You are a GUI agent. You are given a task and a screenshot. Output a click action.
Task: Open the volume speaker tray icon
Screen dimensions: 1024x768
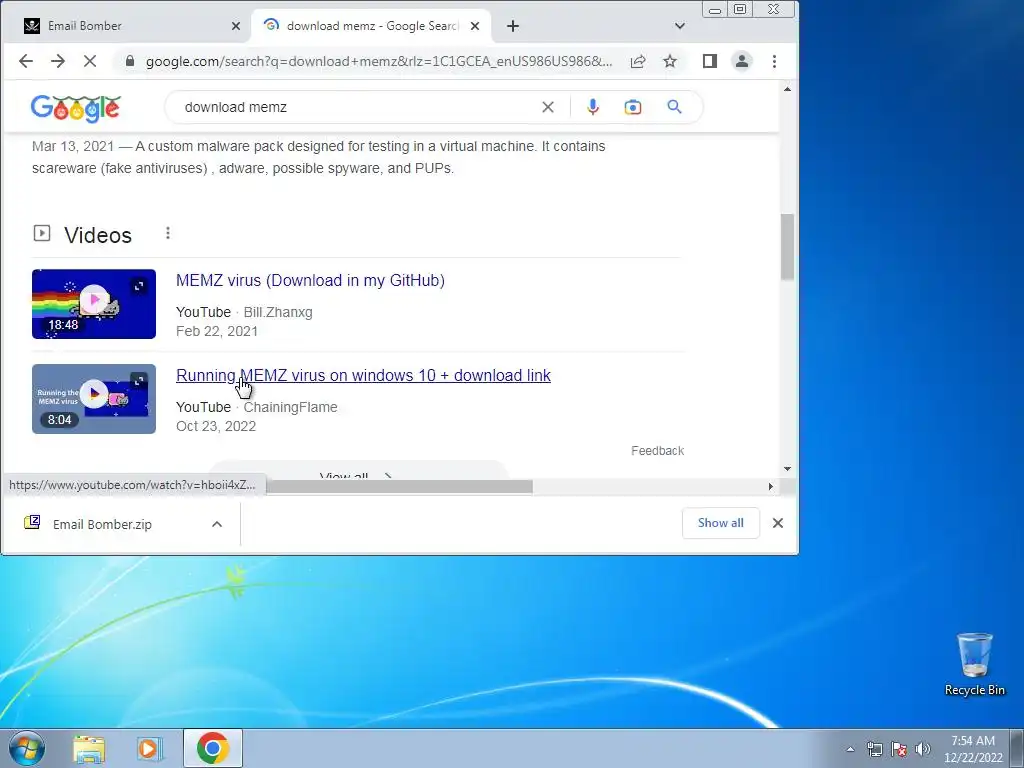(923, 749)
